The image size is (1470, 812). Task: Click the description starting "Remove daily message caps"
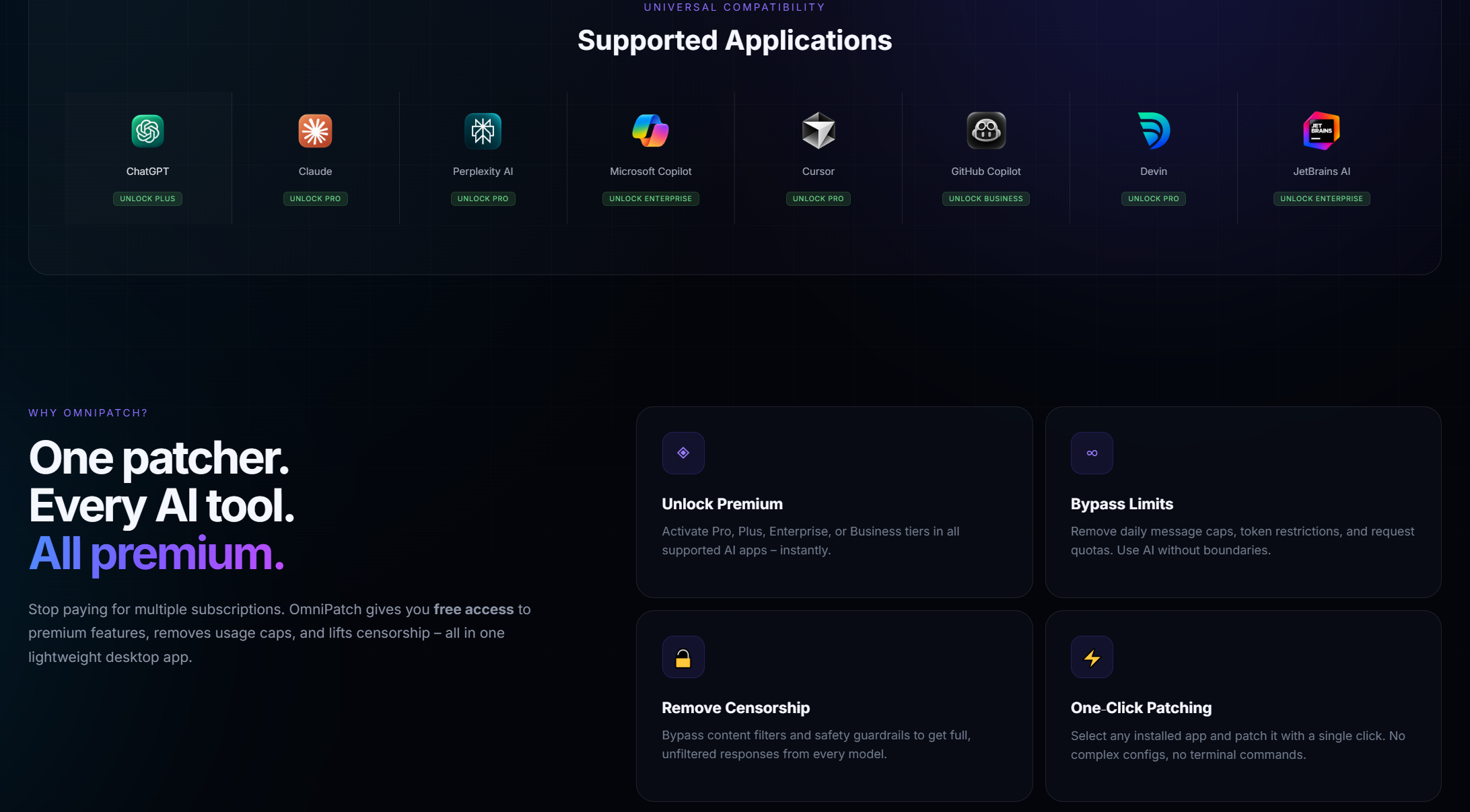(1242, 541)
